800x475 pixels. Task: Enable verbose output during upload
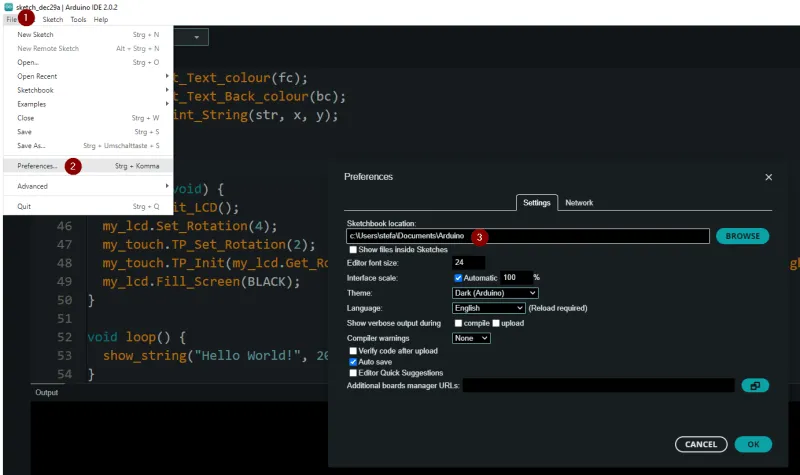[496, 323]
